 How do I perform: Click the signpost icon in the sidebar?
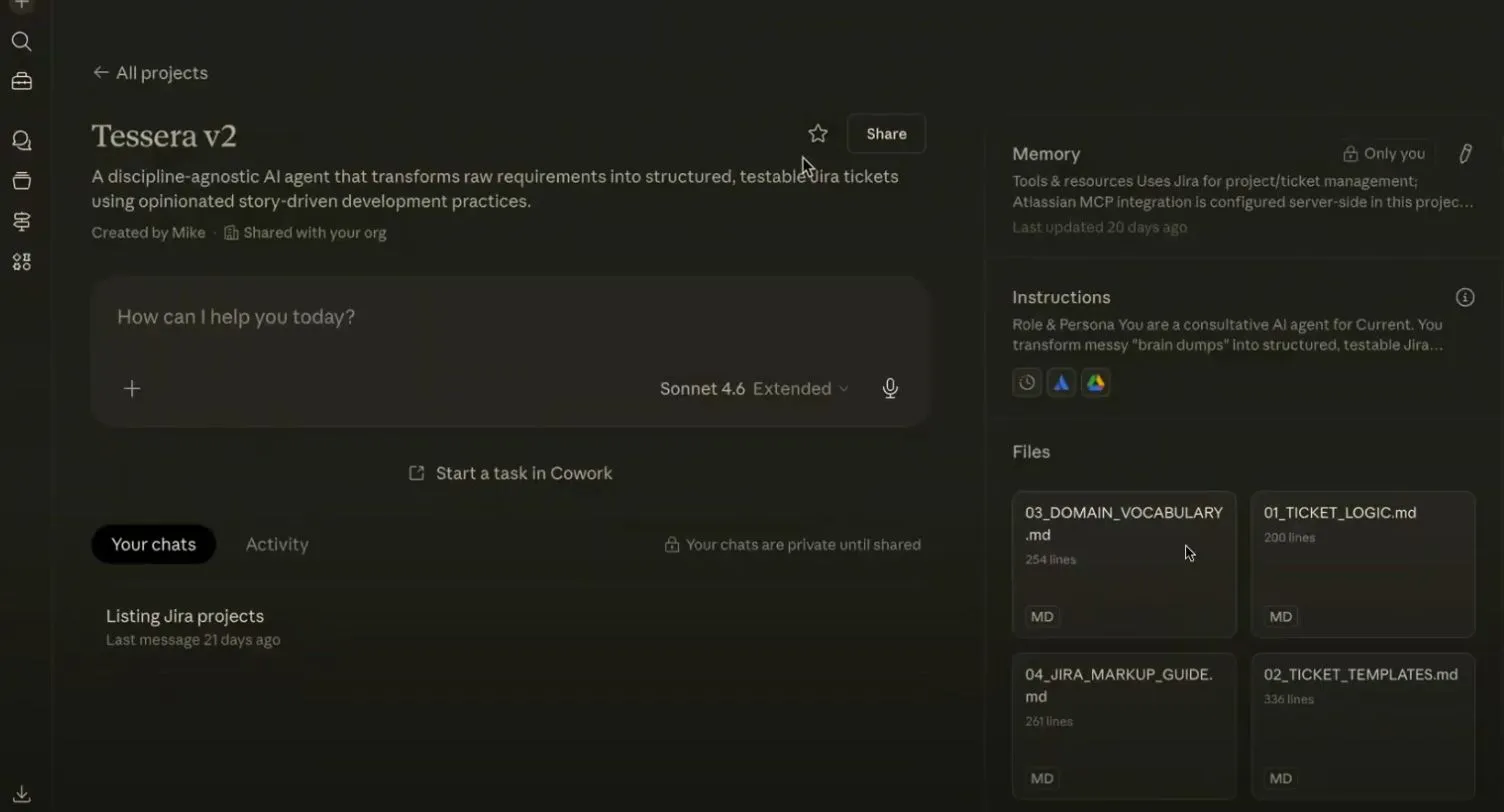click(21, 221)
